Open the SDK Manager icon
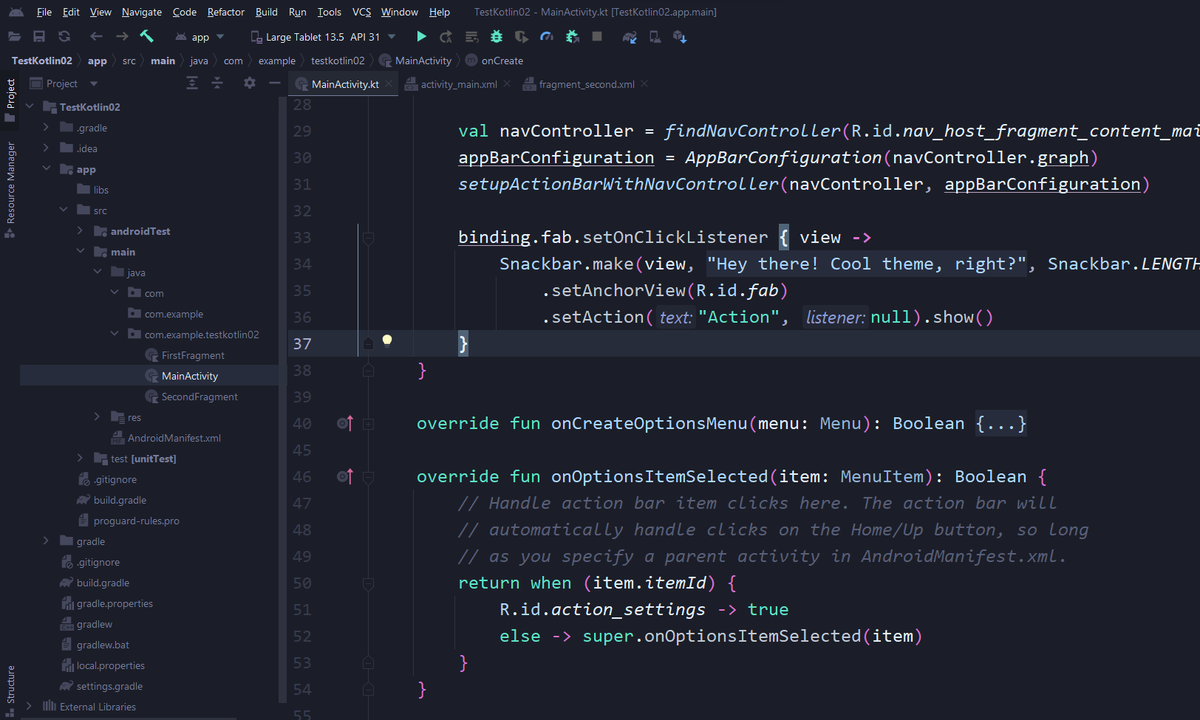 pyautogui.click(x=680, y=37)
